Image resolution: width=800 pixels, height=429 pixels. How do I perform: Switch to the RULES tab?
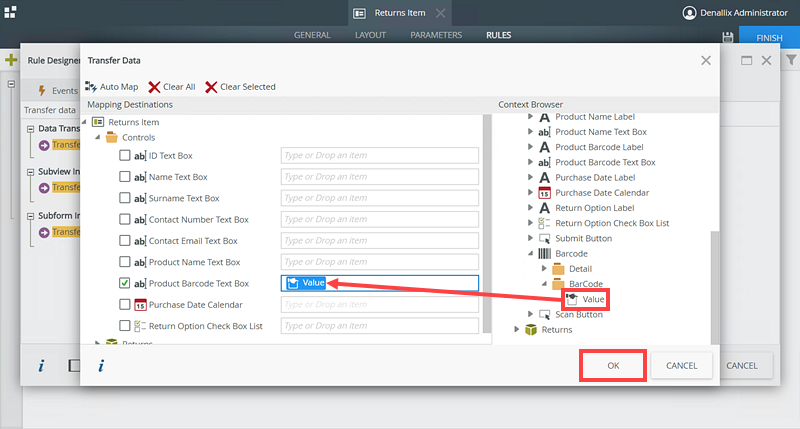498,35
